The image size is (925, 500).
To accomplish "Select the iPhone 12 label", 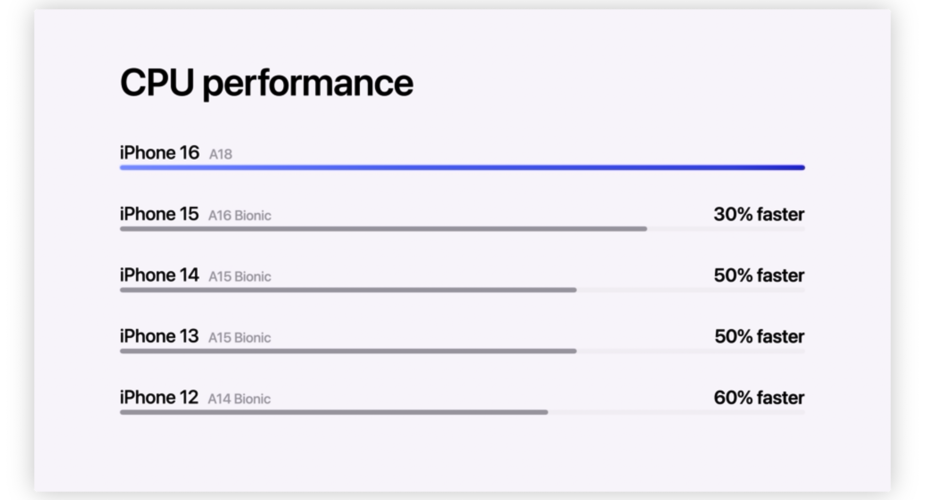I will point(159,397).
